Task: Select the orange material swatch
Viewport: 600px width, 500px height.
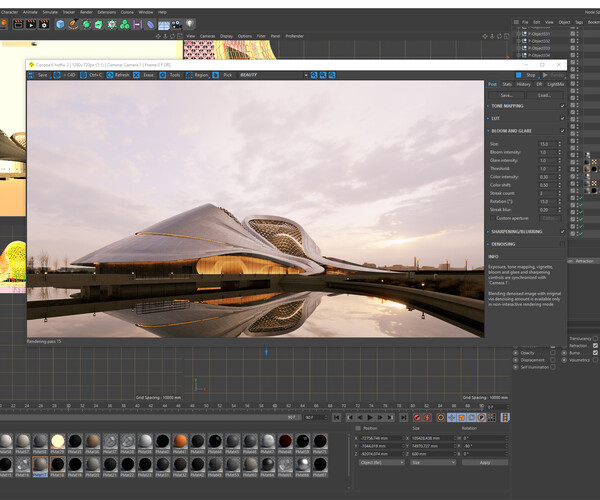Action: 180,441
